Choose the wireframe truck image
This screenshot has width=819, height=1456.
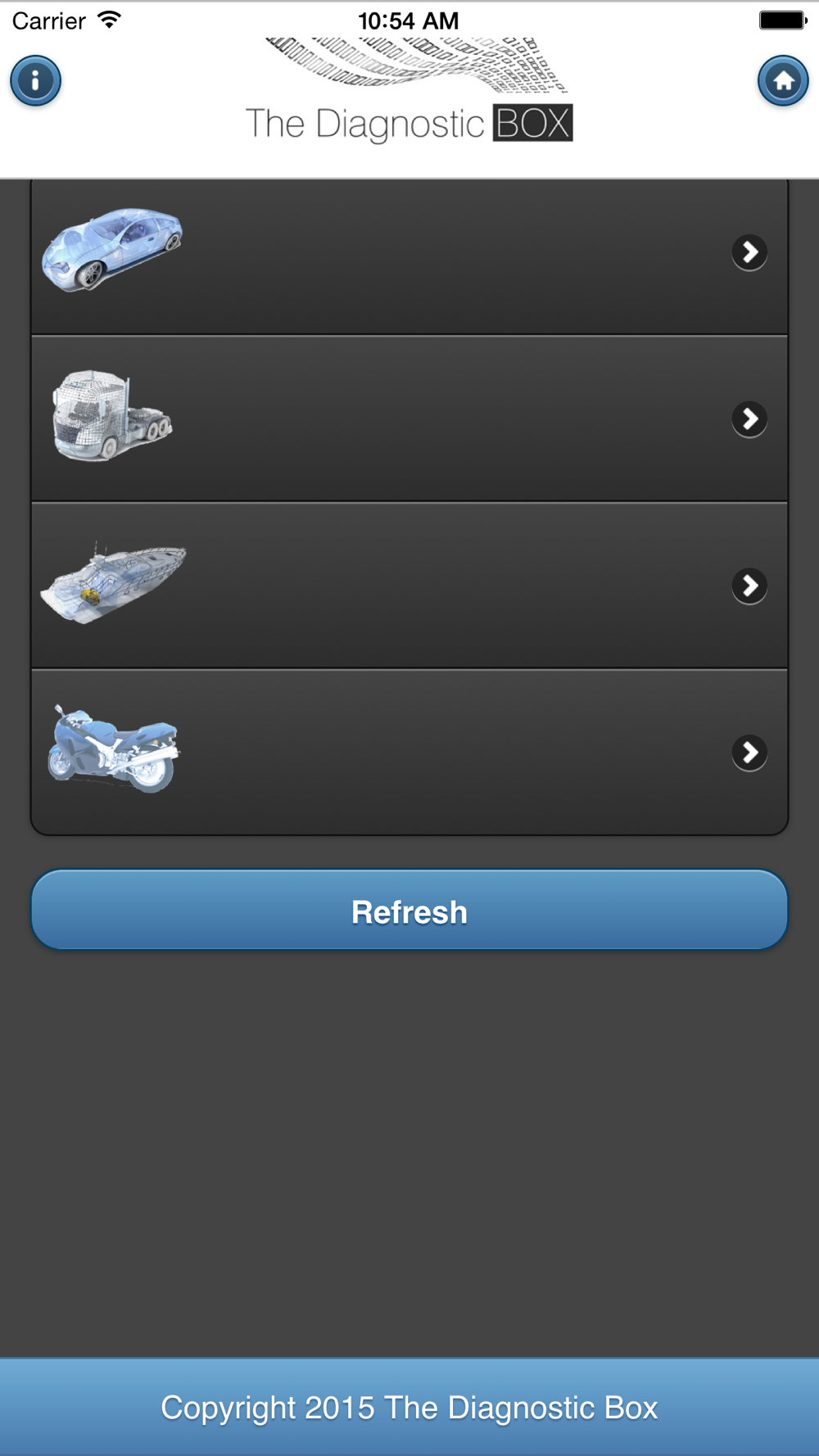112,416
